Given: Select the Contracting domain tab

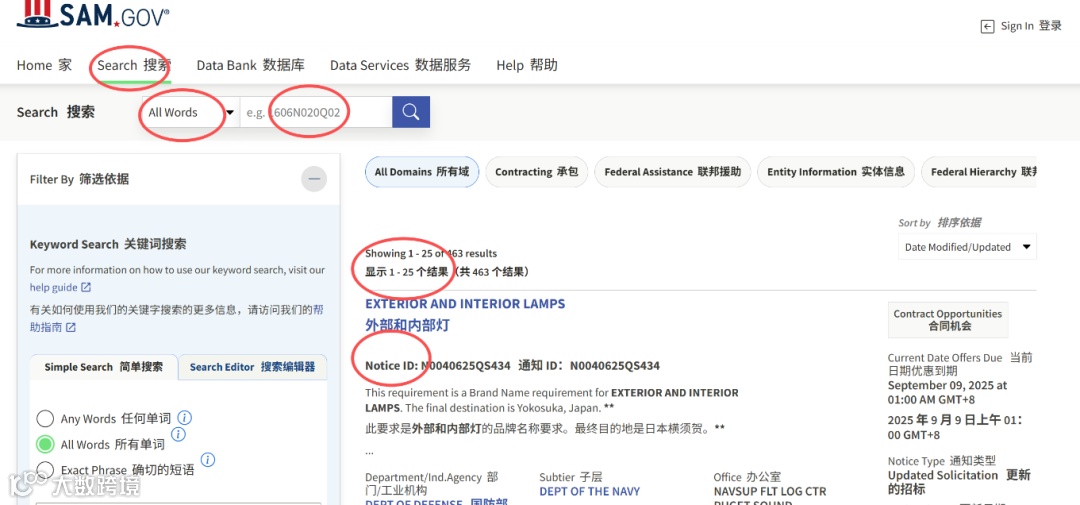Looking at the screenshot, I should (537, 172).
